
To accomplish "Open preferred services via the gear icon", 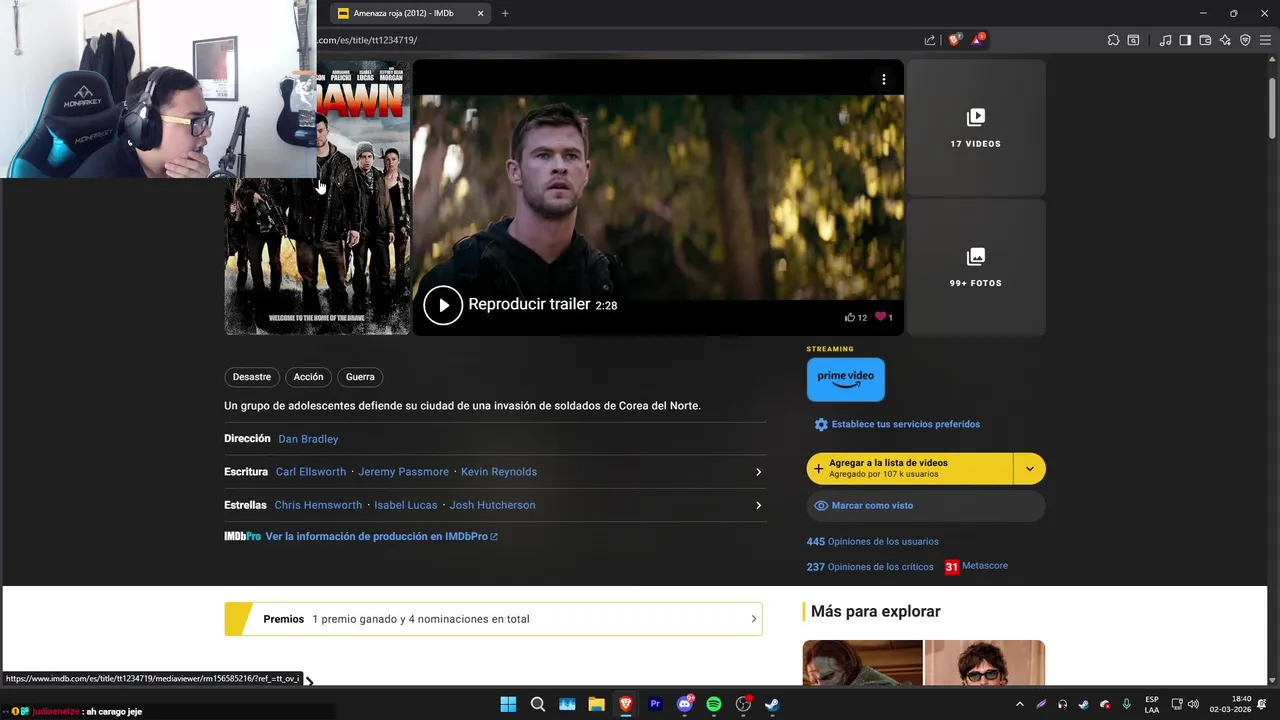I will pyautogui.click(x=821, y=424).
